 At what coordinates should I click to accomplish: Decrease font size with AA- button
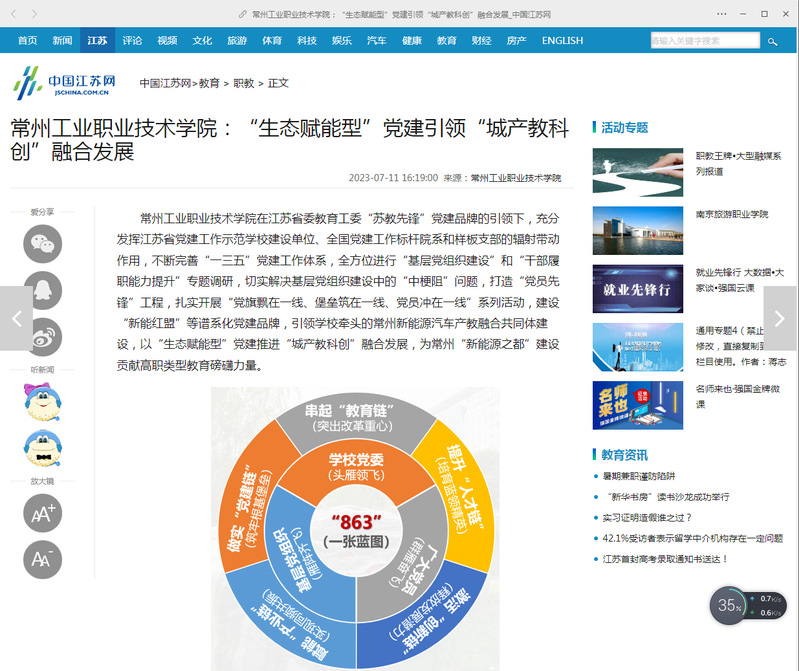click(x=42, y=559)
